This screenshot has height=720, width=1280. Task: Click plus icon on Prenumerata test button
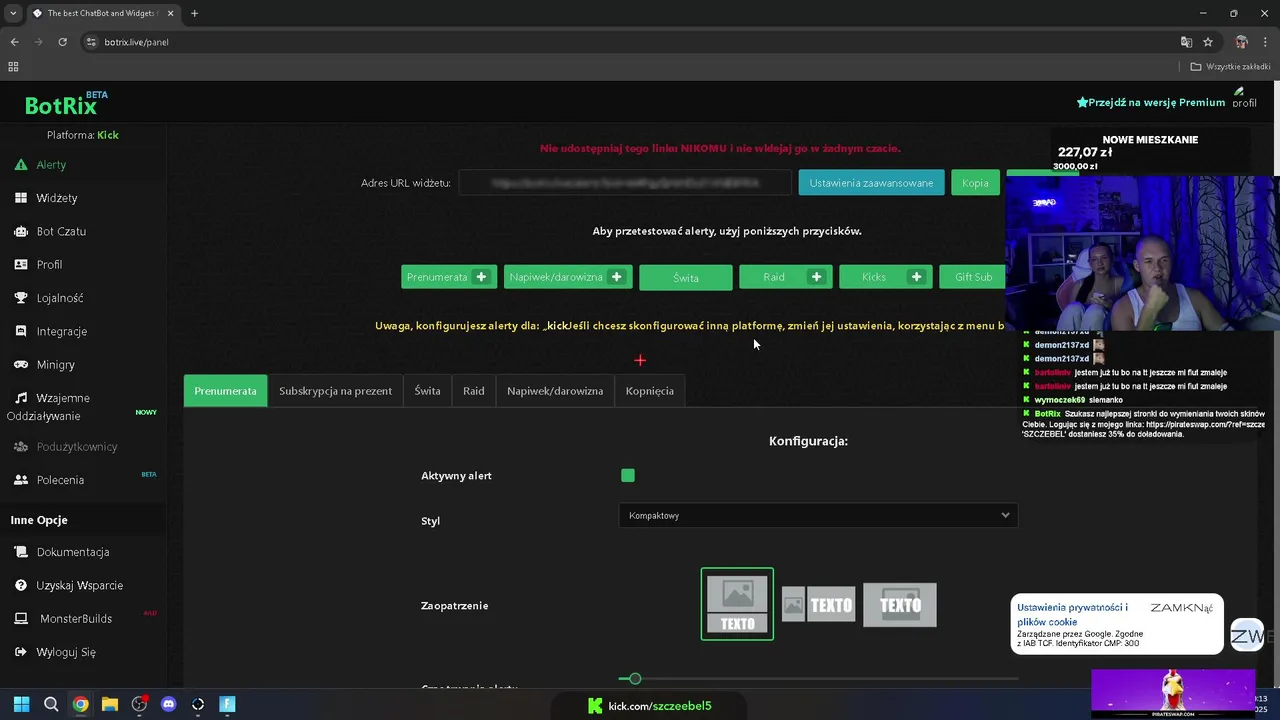(481, 277)
